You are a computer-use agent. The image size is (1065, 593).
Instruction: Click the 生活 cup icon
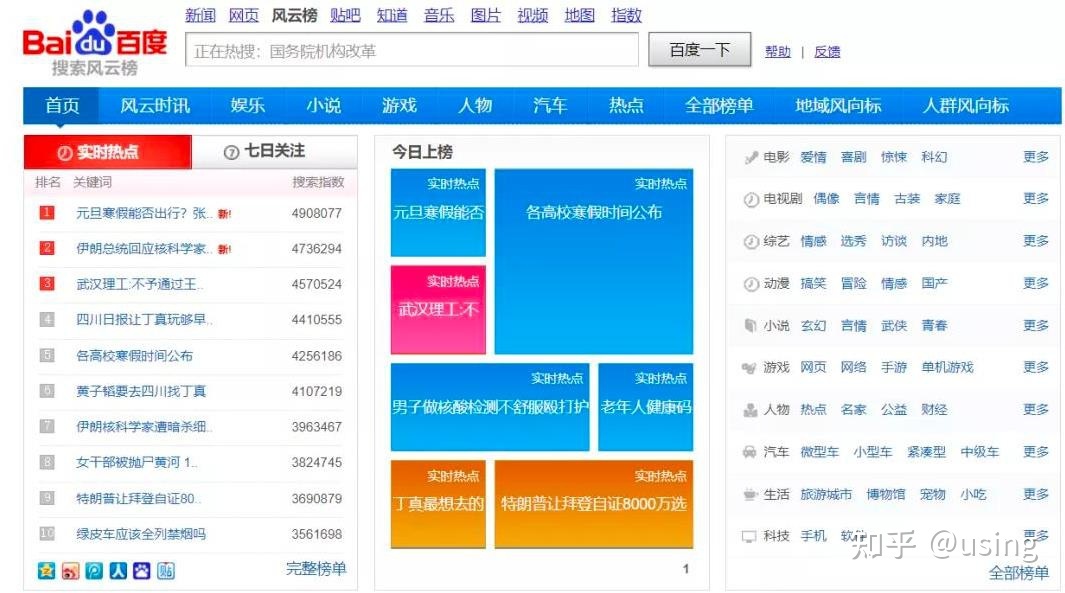[x=749, y=495]
